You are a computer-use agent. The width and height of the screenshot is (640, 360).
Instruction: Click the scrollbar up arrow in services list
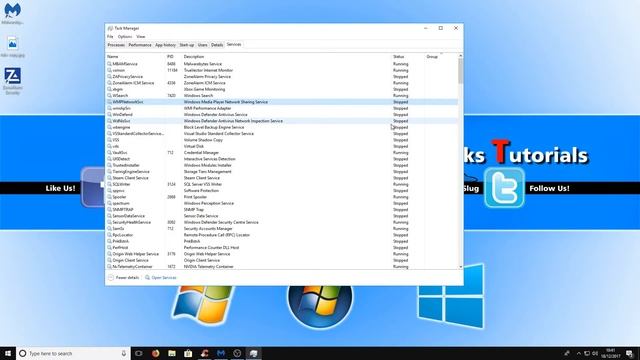pos(460,56)
